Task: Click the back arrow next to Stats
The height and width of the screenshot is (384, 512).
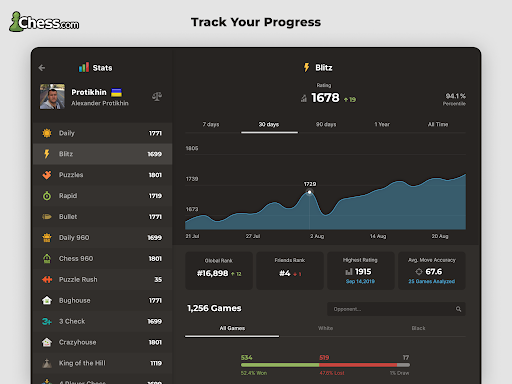Action: 42,68
